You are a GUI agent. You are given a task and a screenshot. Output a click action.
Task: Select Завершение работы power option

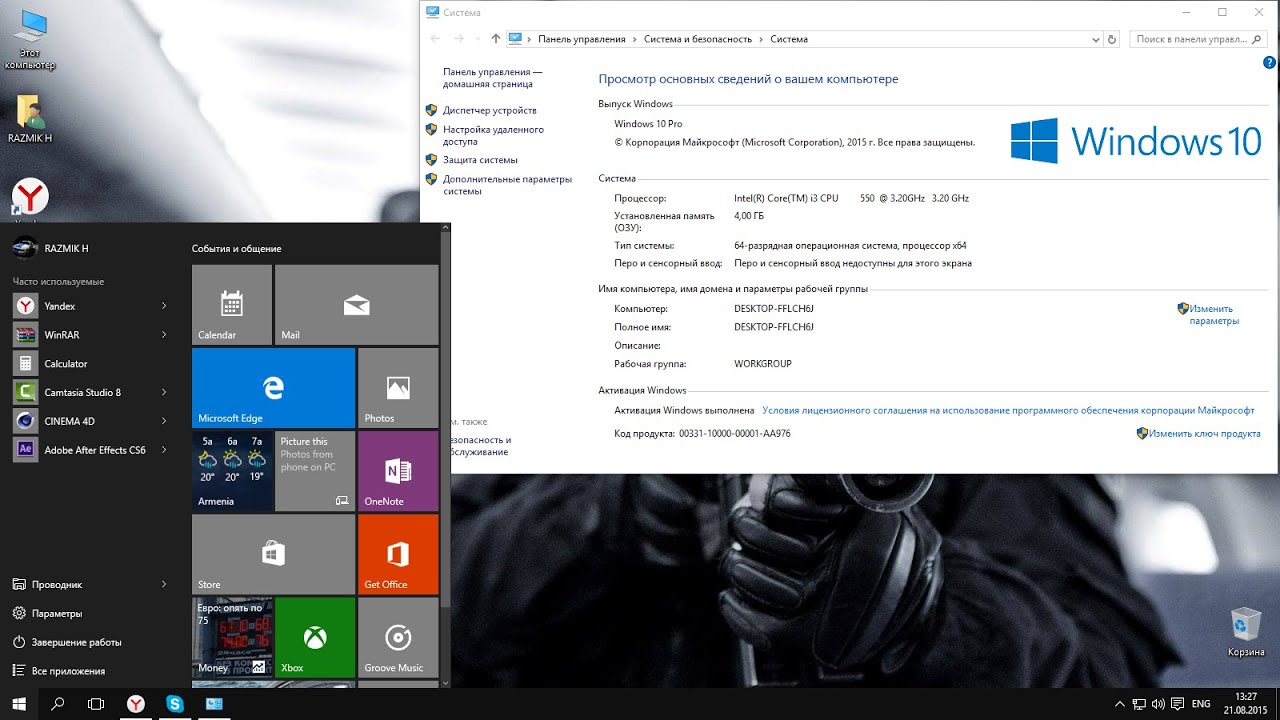coord(76,642)
